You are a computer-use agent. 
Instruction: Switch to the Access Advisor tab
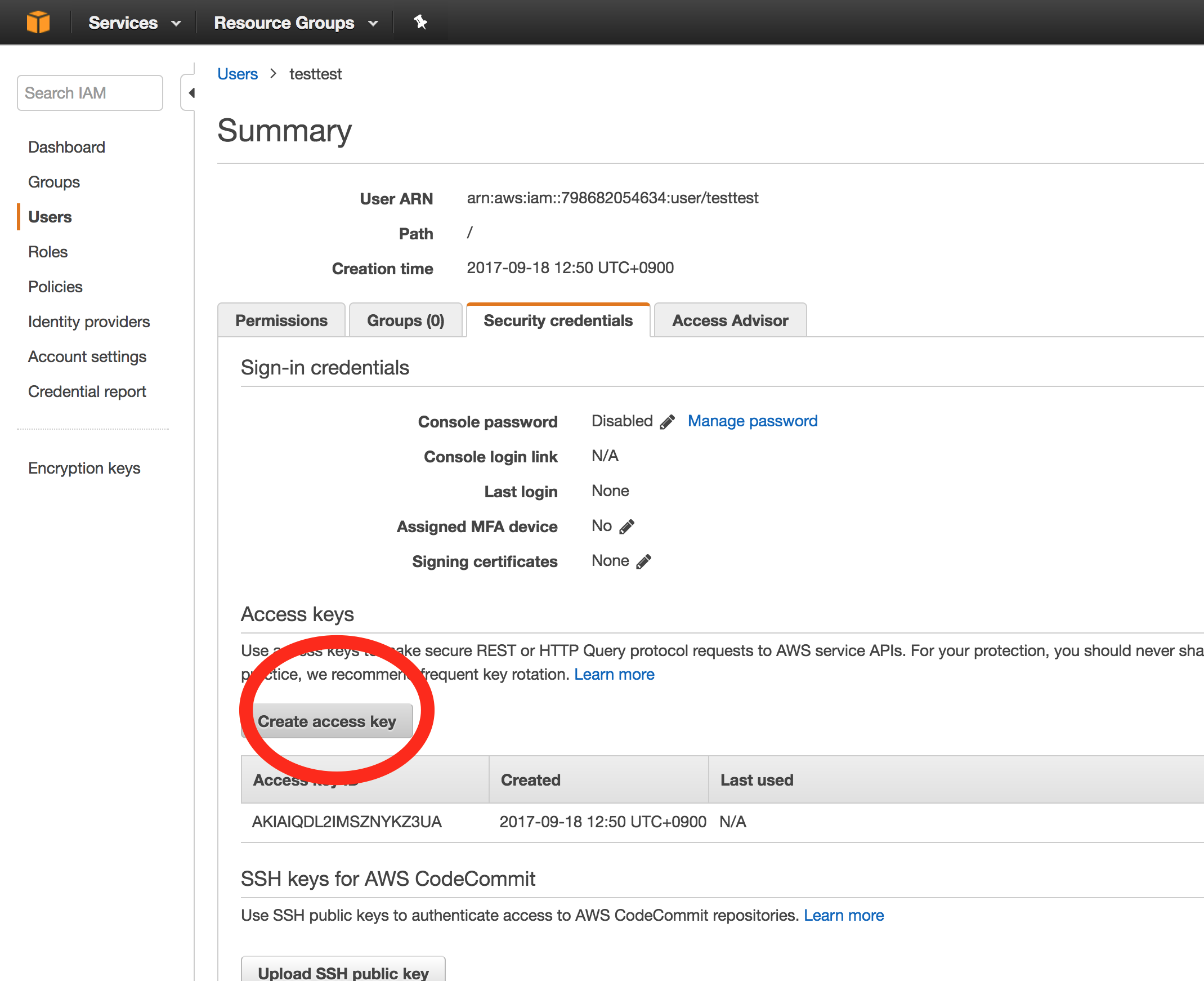(x=729, y=320)
